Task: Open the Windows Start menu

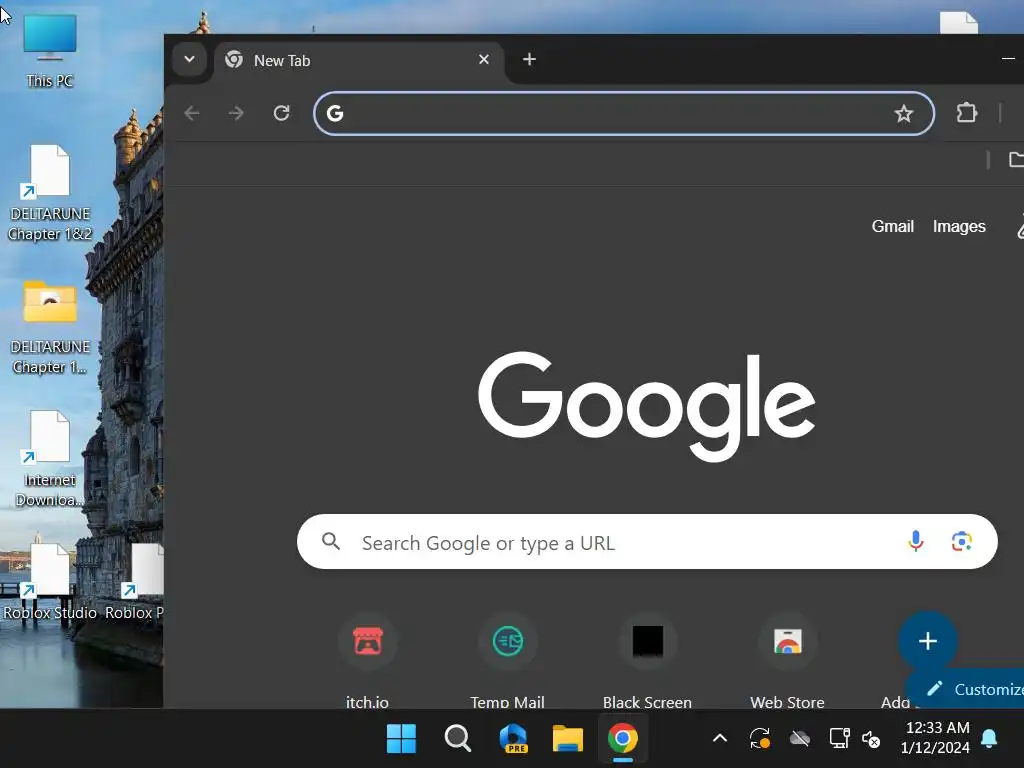Action: pyautogui.click(x=401, y=739)
